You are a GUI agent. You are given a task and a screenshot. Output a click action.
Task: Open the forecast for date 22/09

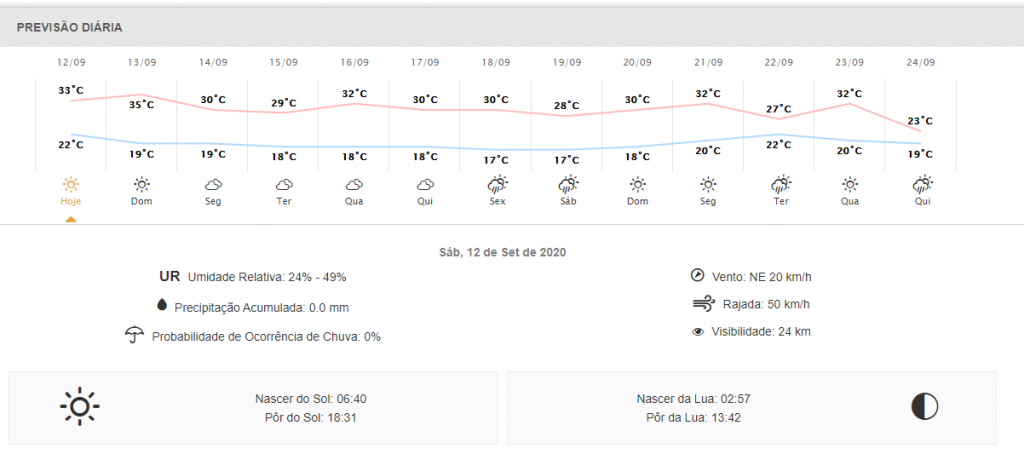(x=779, y=62)
